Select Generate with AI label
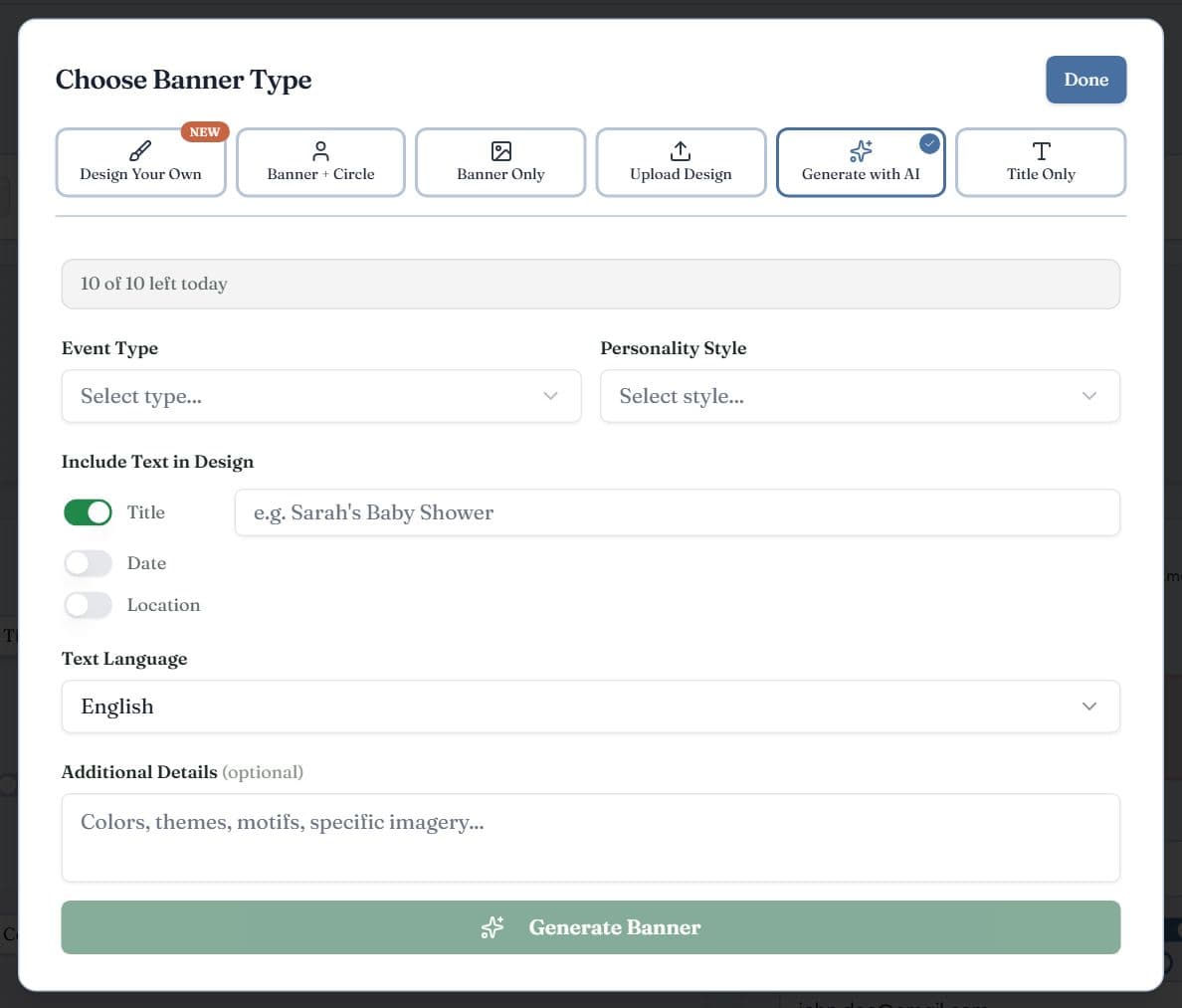 pyautogui.click(x=861, y=174)
